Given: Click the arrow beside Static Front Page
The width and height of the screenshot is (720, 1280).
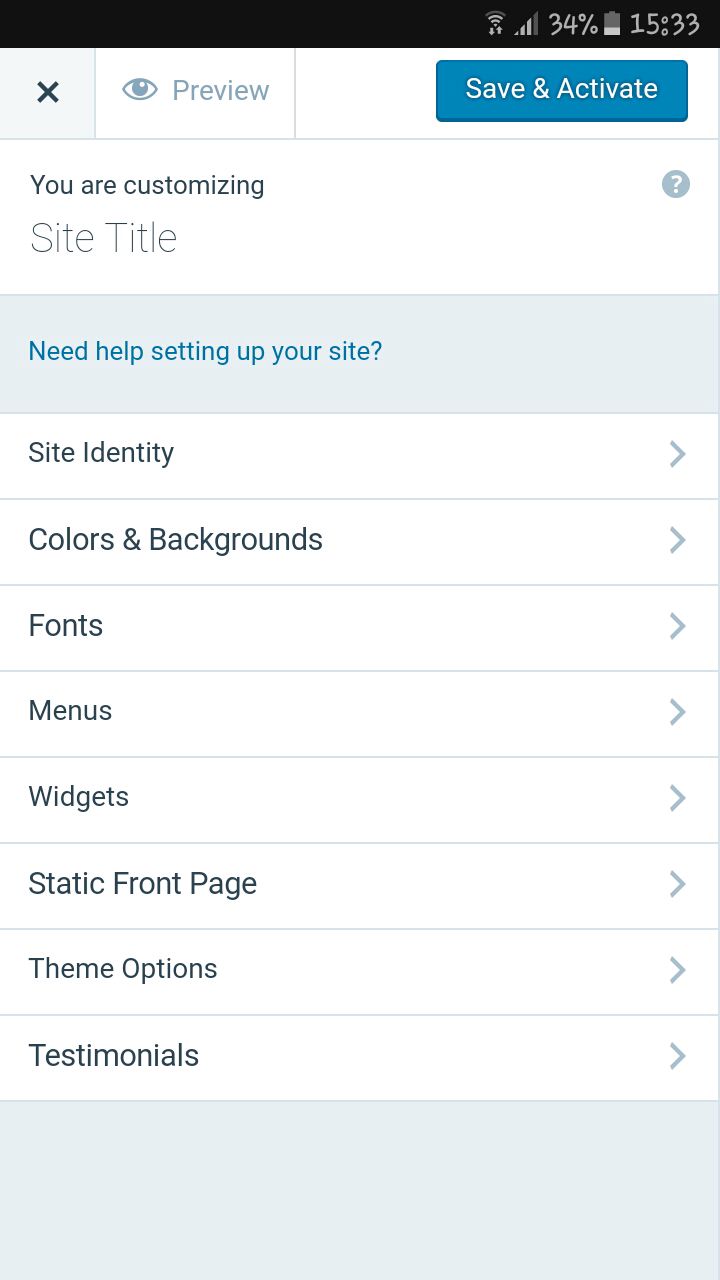Looking at the screenshot, I should (x=677, y=884).
